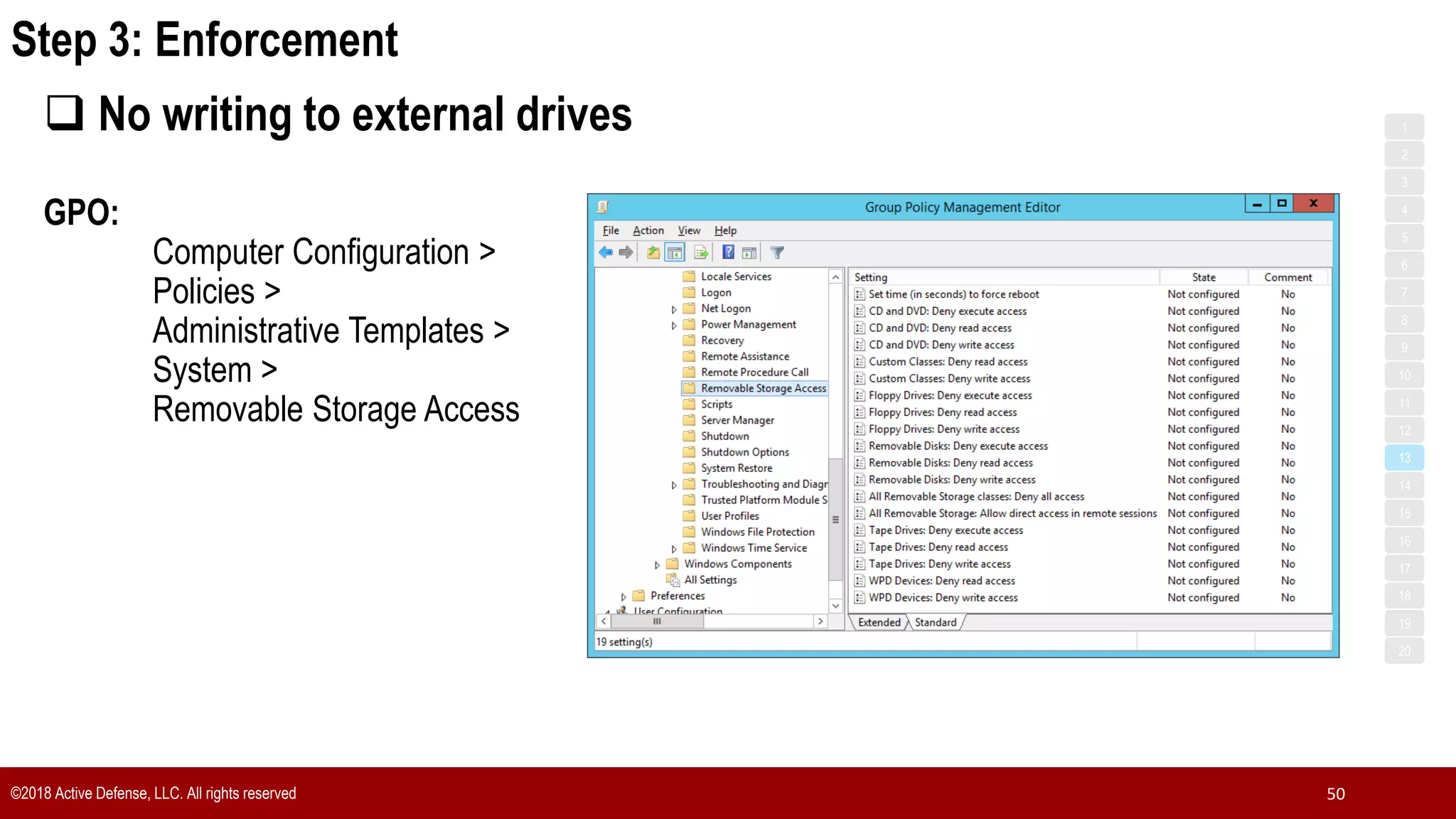Select WPD Devices: Deny read access setting

941,581
